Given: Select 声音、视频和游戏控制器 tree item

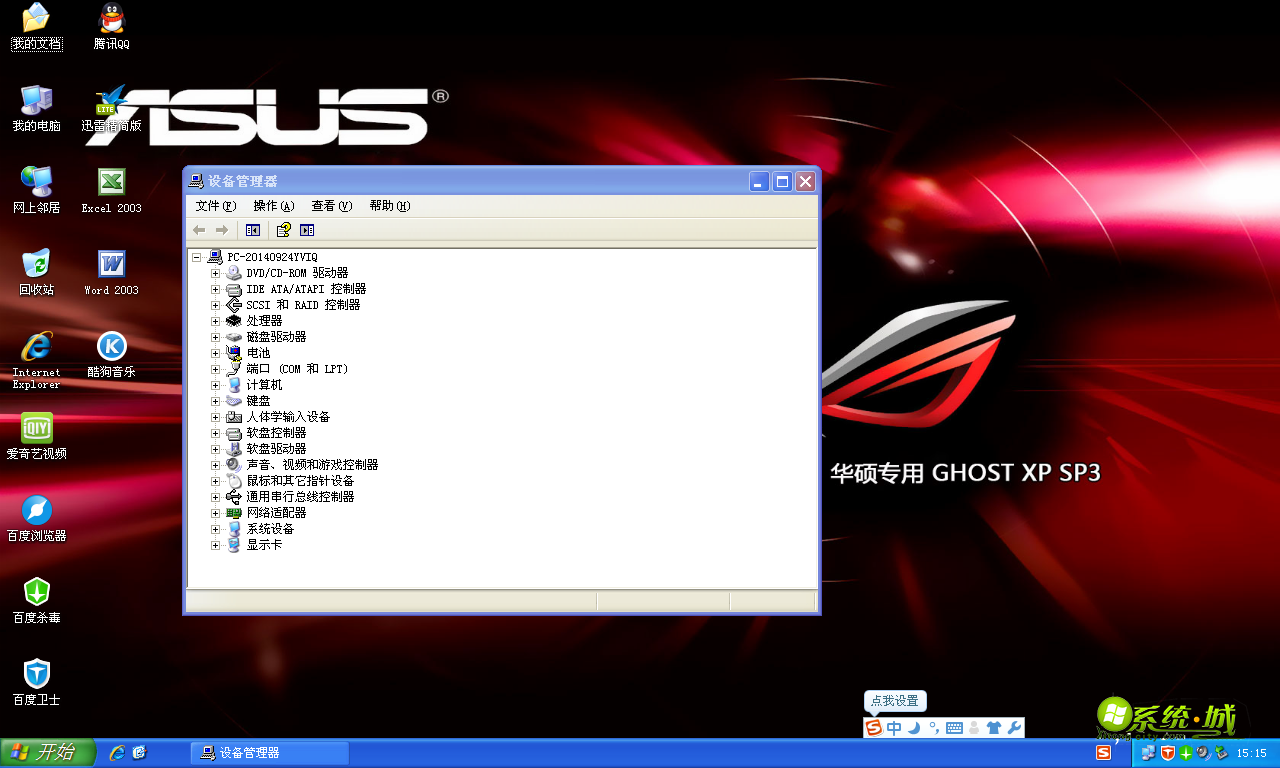Looking at the screenshot, I should 312,465.
